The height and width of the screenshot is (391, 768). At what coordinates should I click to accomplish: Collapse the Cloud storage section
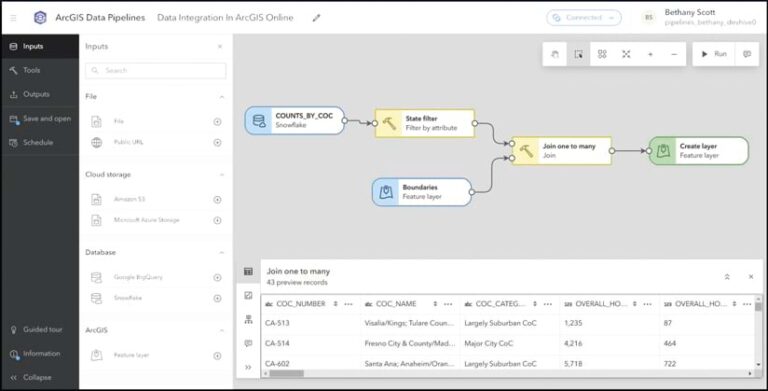tap(222, 175)
